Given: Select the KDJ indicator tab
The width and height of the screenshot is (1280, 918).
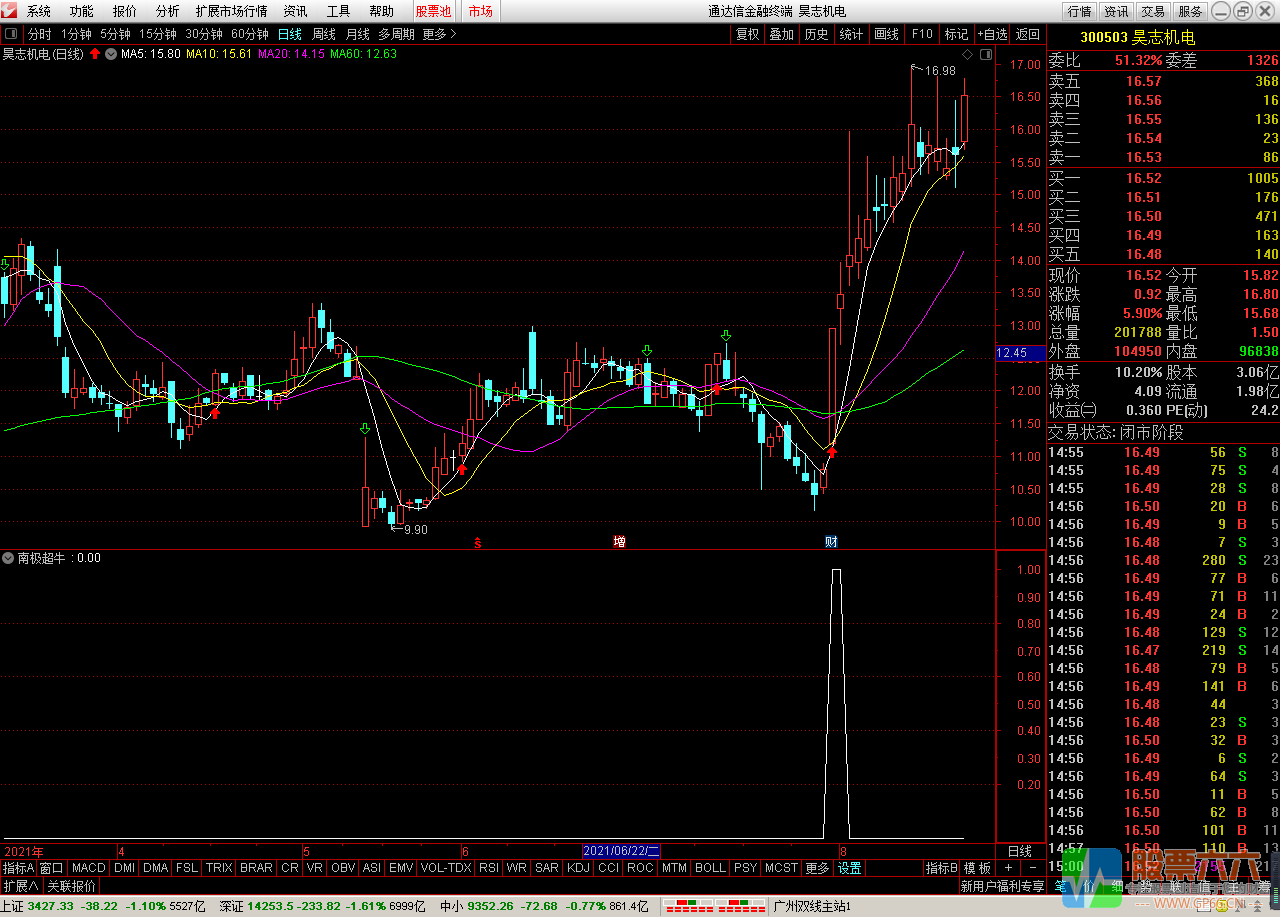Looking at the screenshot, I should click(578, 868).
